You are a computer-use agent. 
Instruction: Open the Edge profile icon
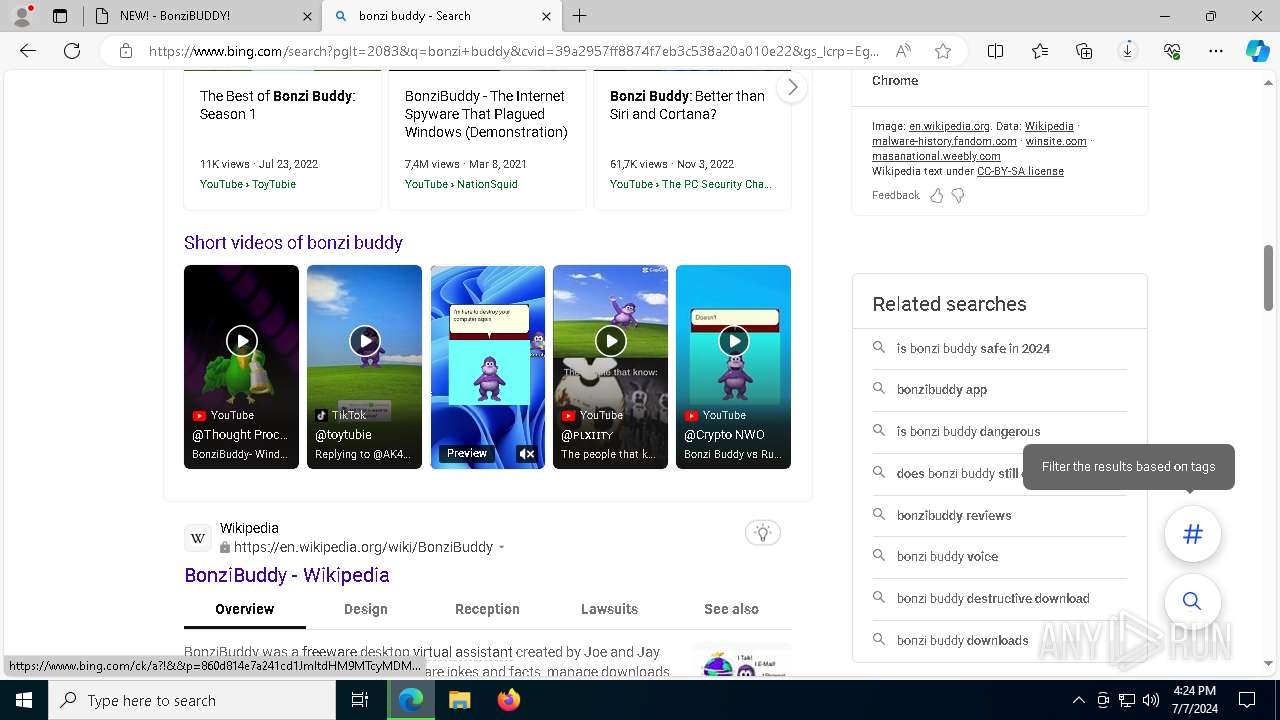click(21, 16)
